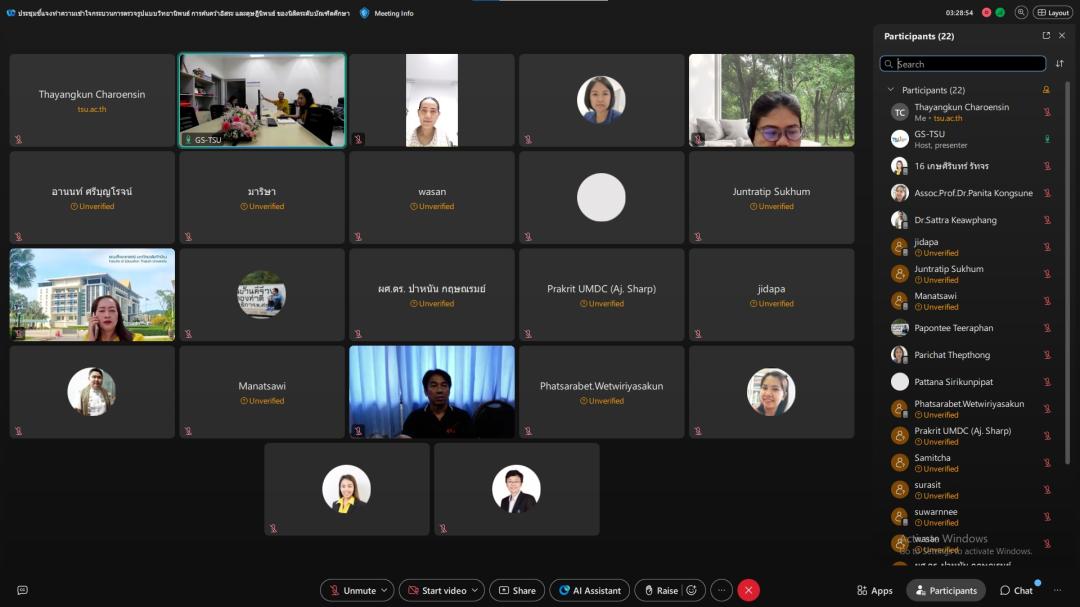
Task: Click the man with blue curtain video tile
Action: (432, 392)
